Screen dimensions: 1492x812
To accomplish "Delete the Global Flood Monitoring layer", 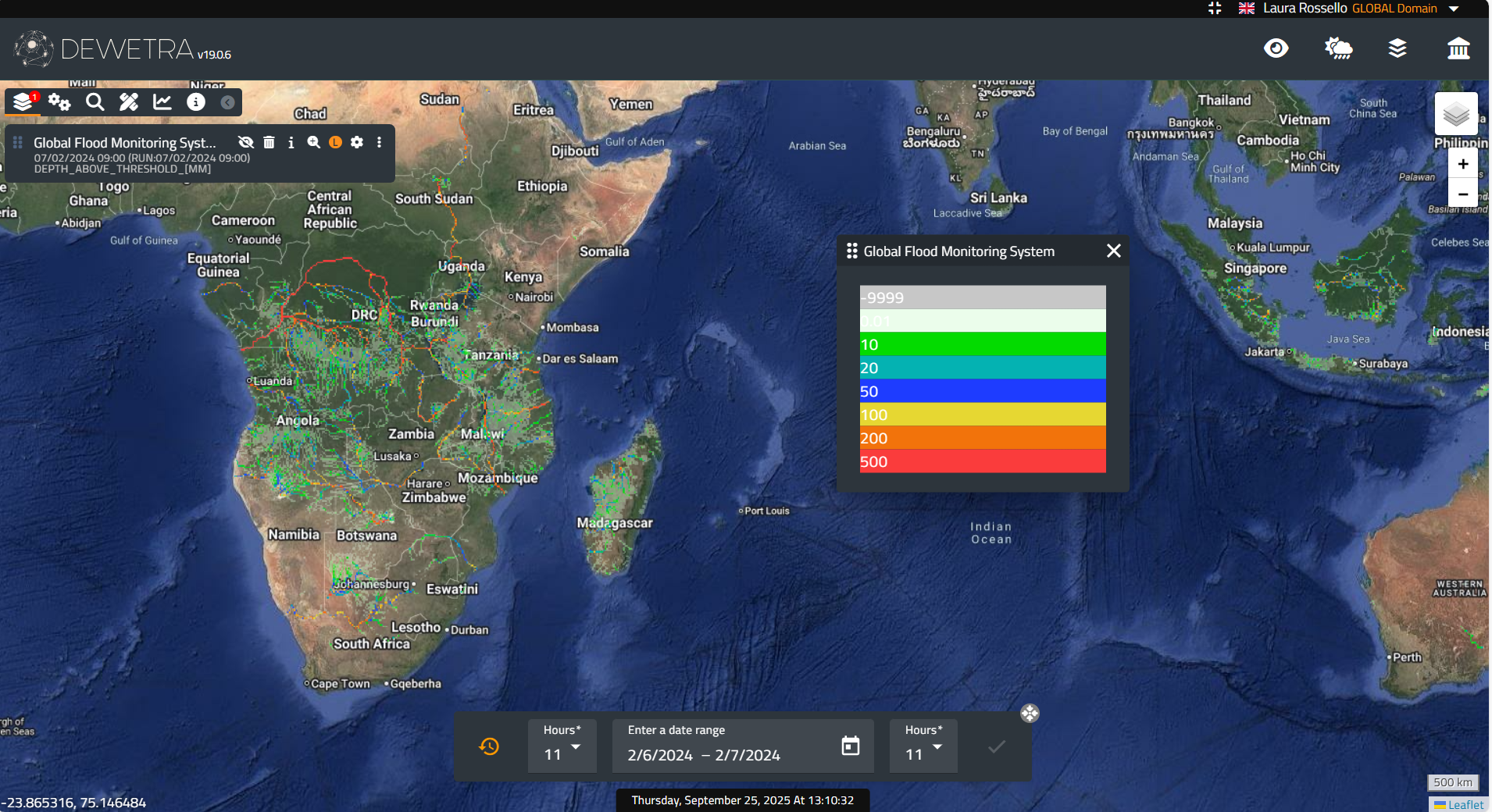I will (269, 142).
